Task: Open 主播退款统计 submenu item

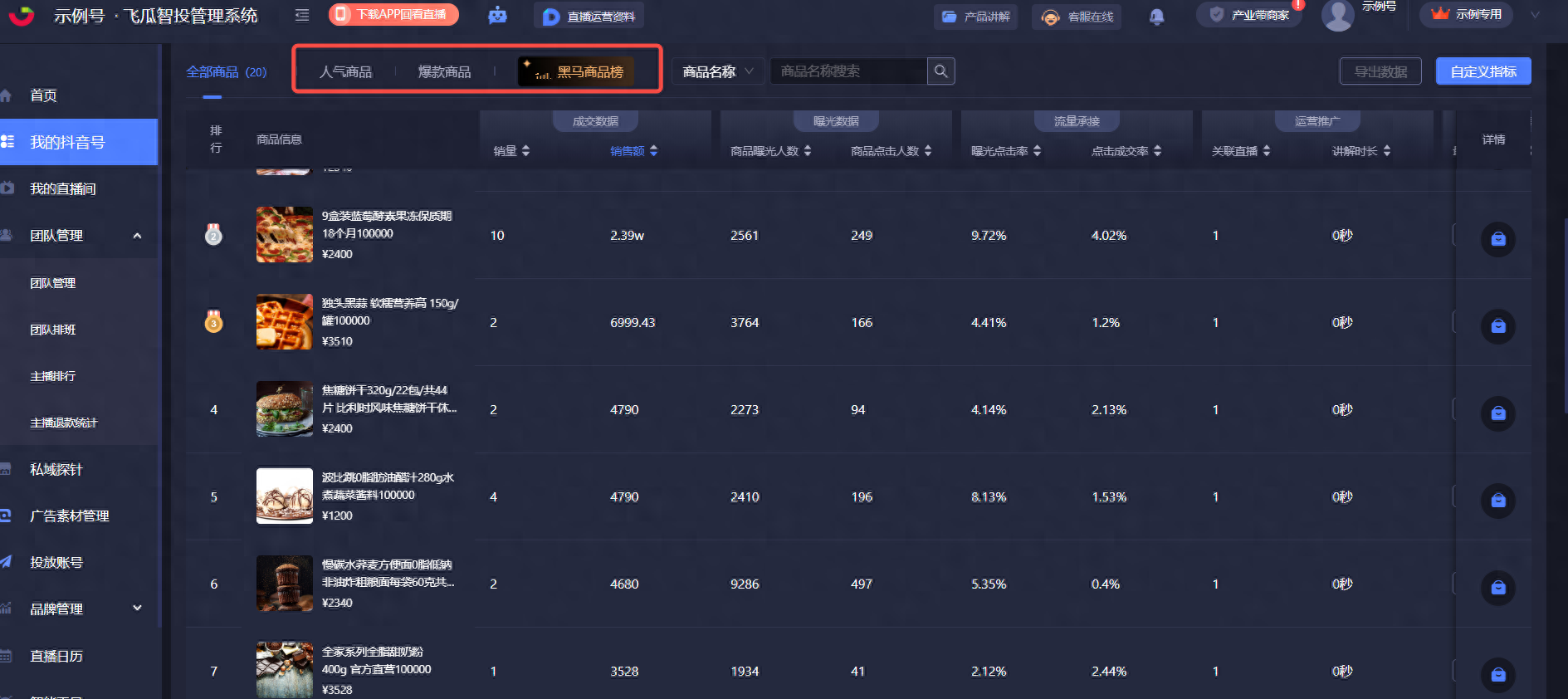Action: click(64, 423)
